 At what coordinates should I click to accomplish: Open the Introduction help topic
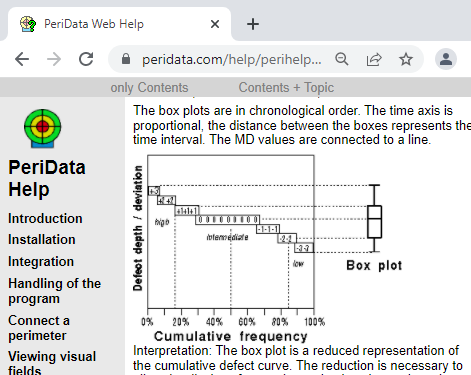[x=45, y=219]
